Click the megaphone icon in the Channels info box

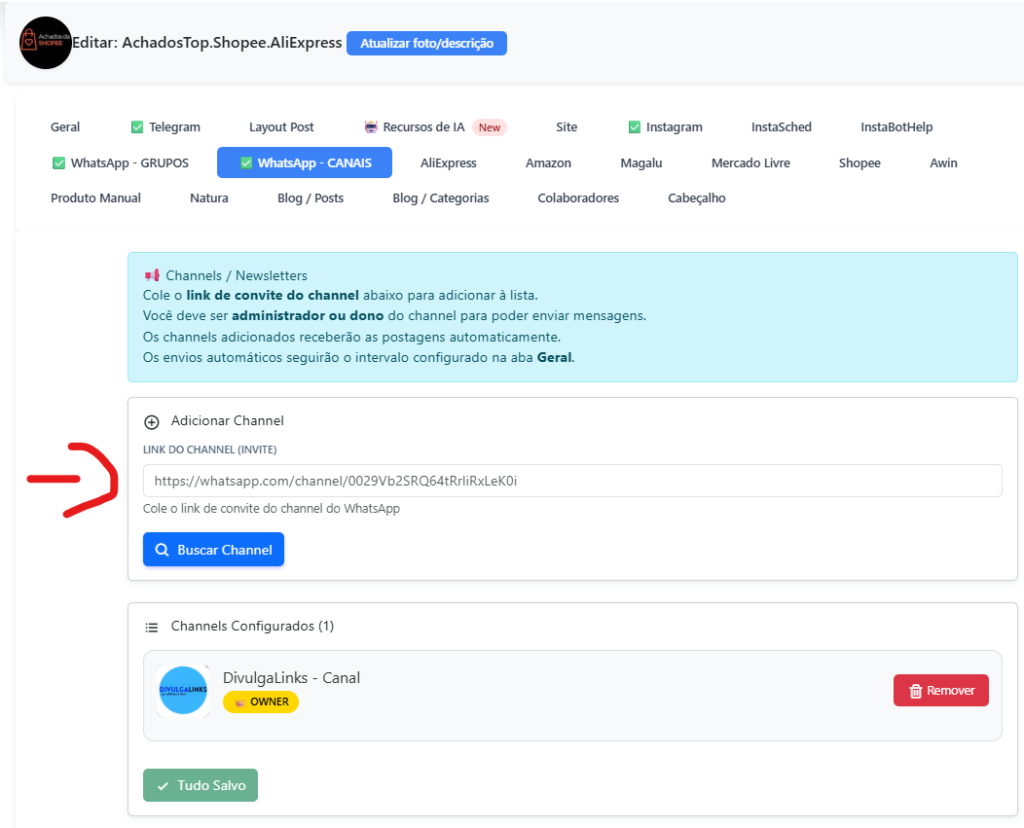tap(152, 275)
